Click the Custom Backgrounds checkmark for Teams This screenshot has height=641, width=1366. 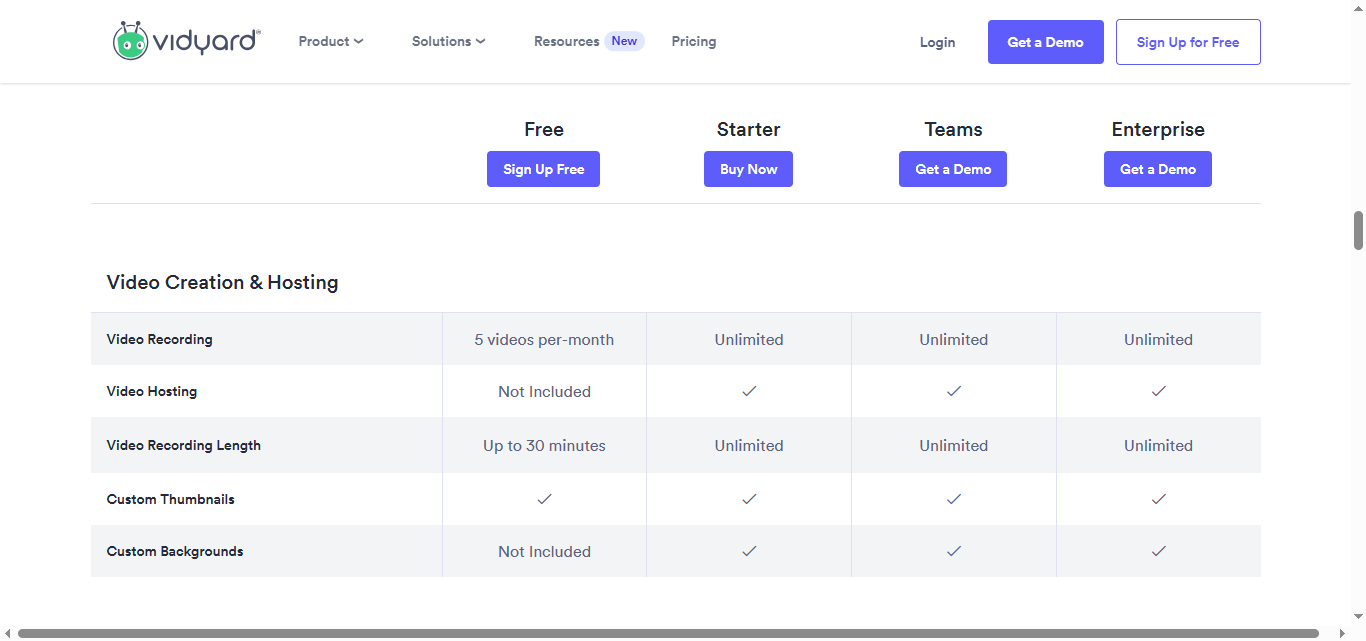954,550
